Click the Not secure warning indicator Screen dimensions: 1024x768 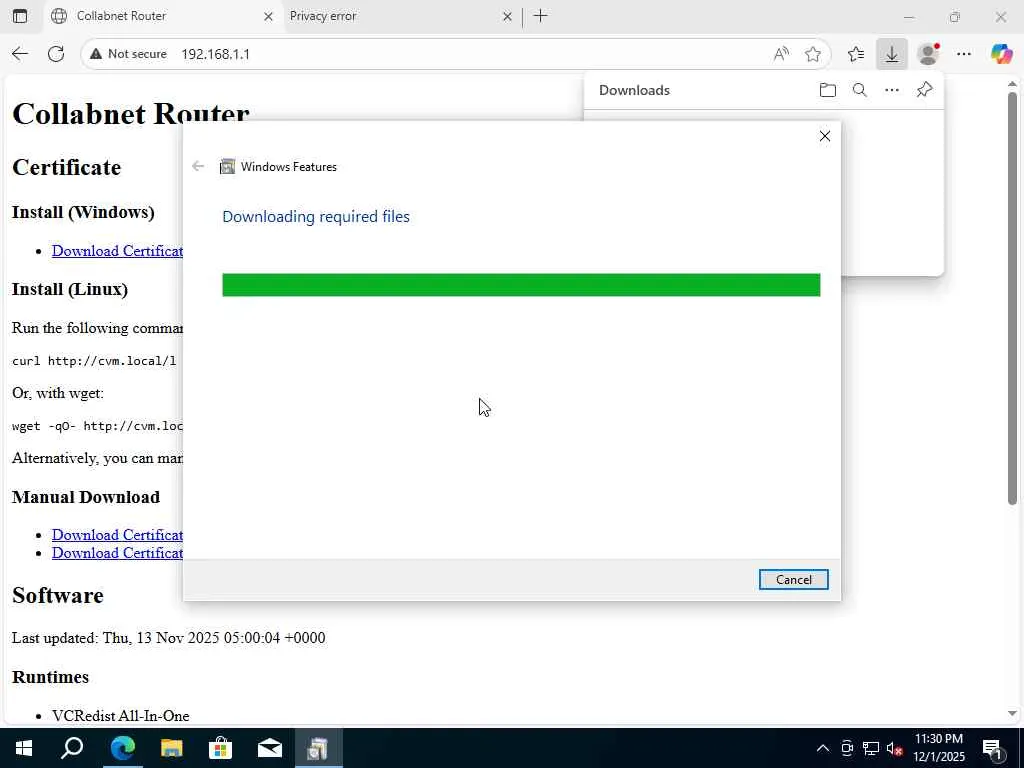click(129, 54)
